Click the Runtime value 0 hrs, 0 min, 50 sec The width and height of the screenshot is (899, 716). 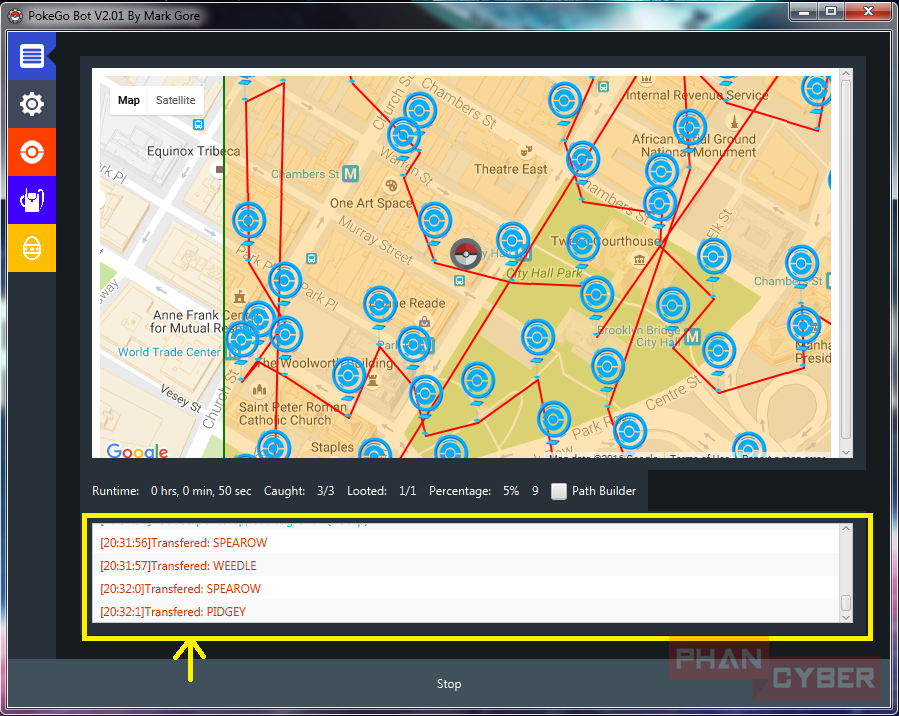[201, 491]
